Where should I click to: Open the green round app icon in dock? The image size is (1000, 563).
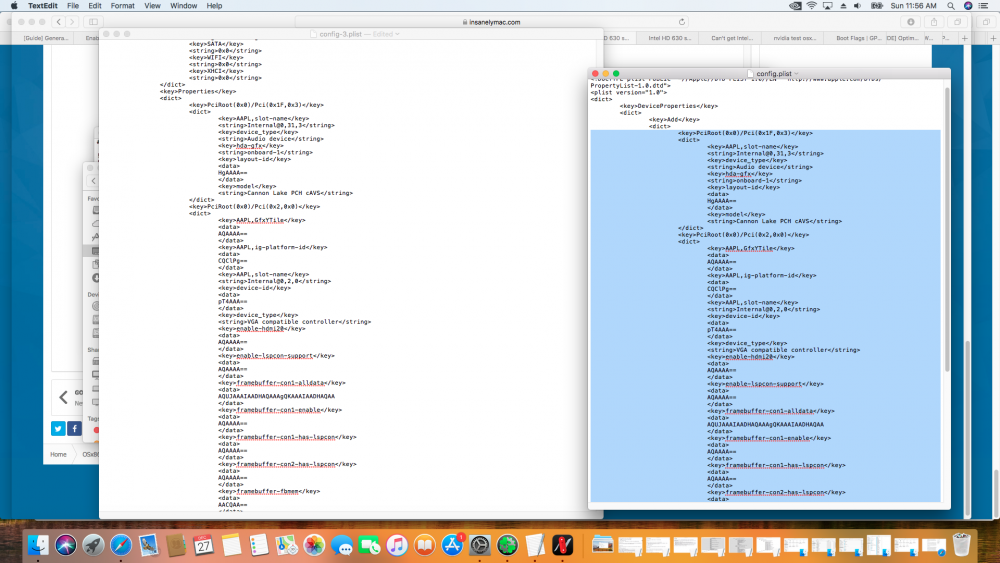tap(508, 545)
